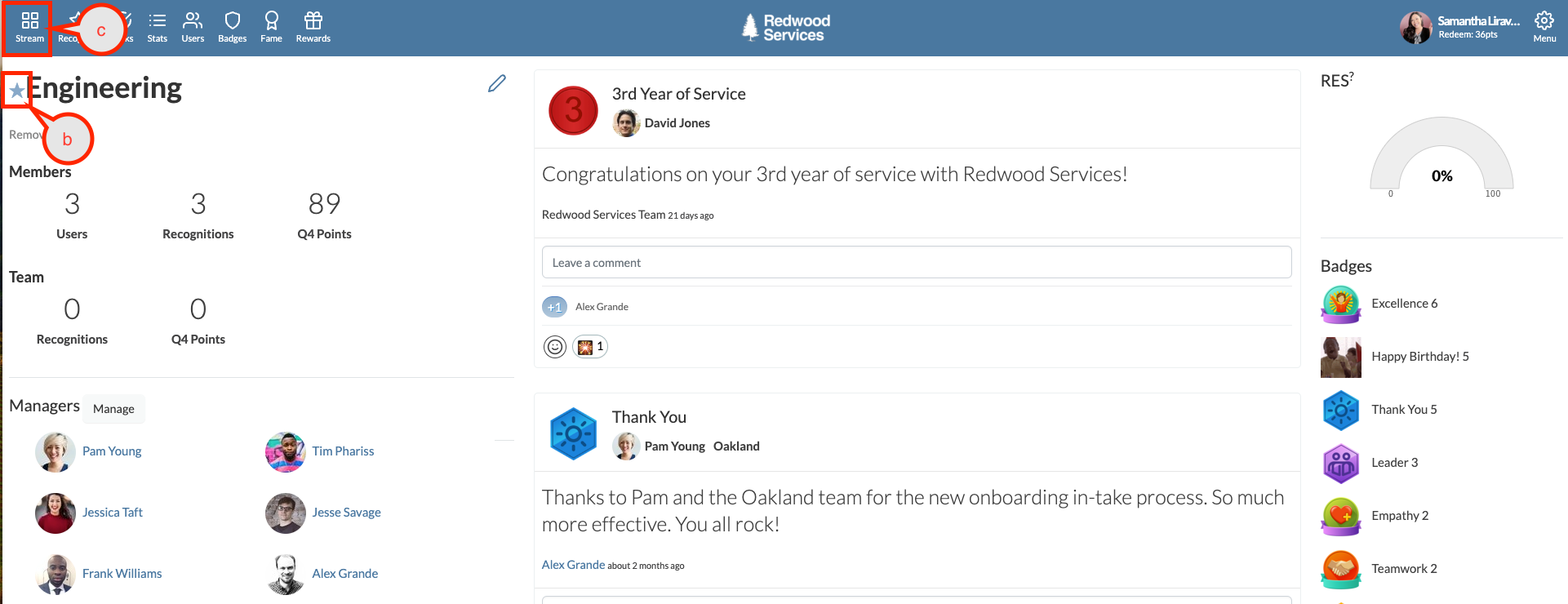The height and width of the screenshot is (604, 1568).
Task: Toggle the Engineering favorite star
Action: coord(17,90)
